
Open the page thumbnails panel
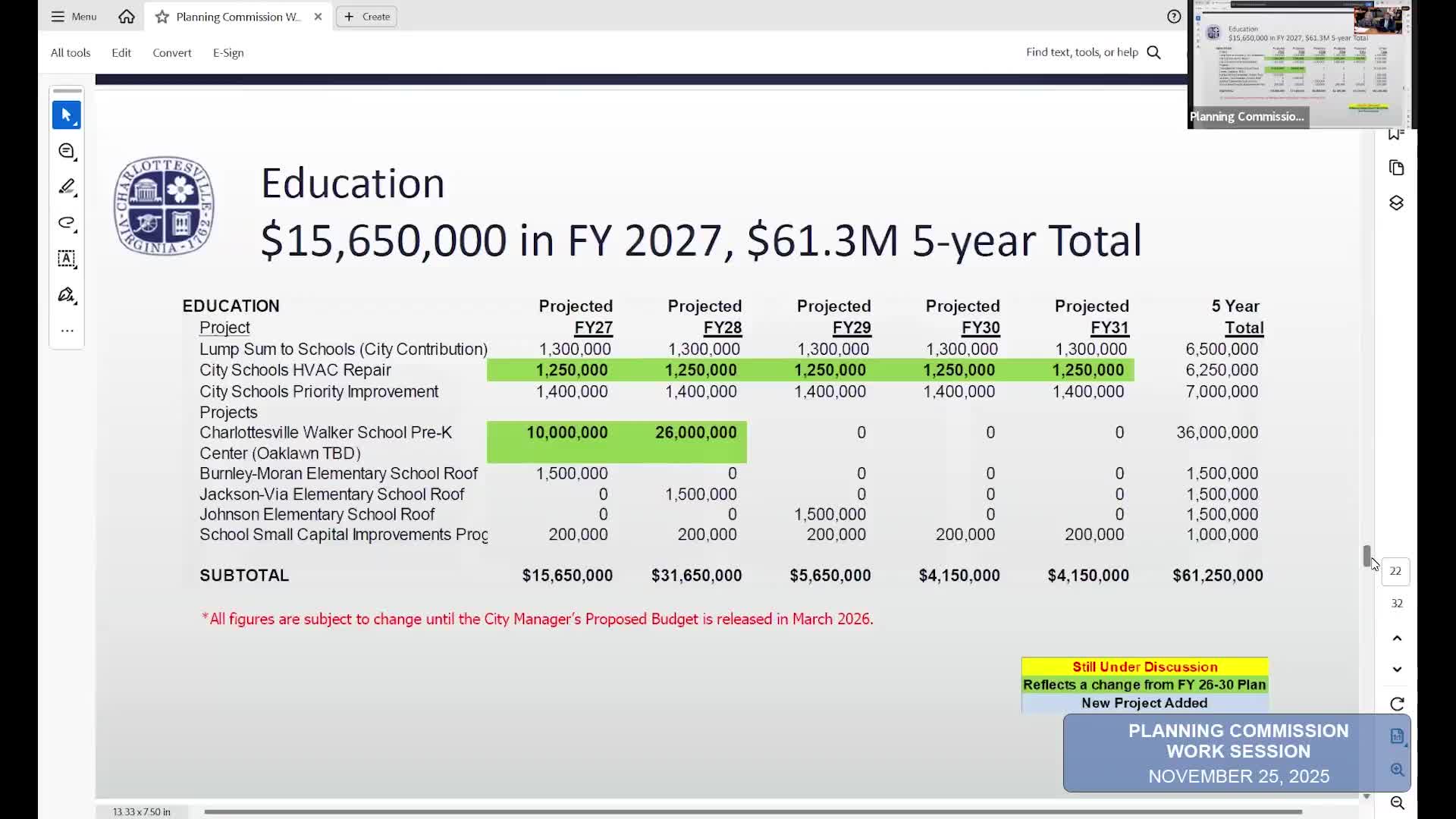pyautogui.click(x=1396, y=168)
